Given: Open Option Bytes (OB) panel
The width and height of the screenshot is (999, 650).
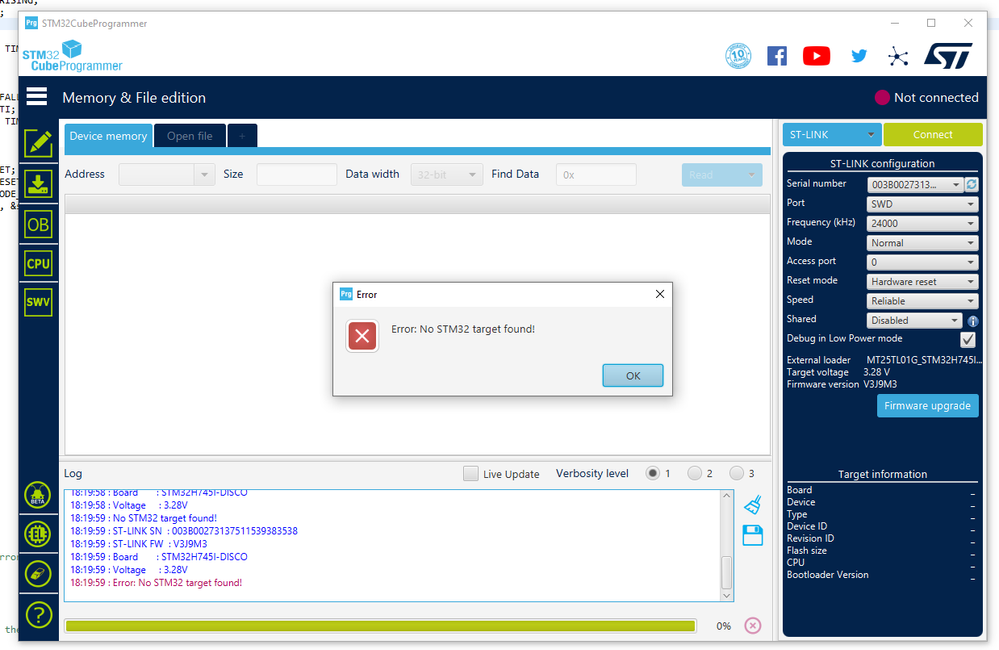Looking at the screenshot, I should coord(38,224).
